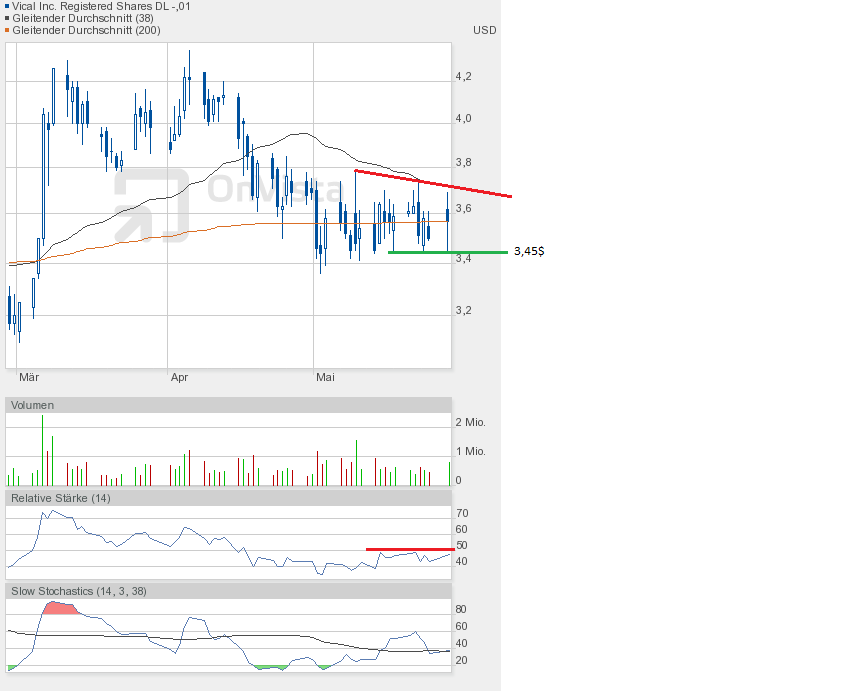Click the 80 label on the stochastics axis
The width and height of the screenshot is (850, 691).
pyautogui.click(x=461, y=609)
